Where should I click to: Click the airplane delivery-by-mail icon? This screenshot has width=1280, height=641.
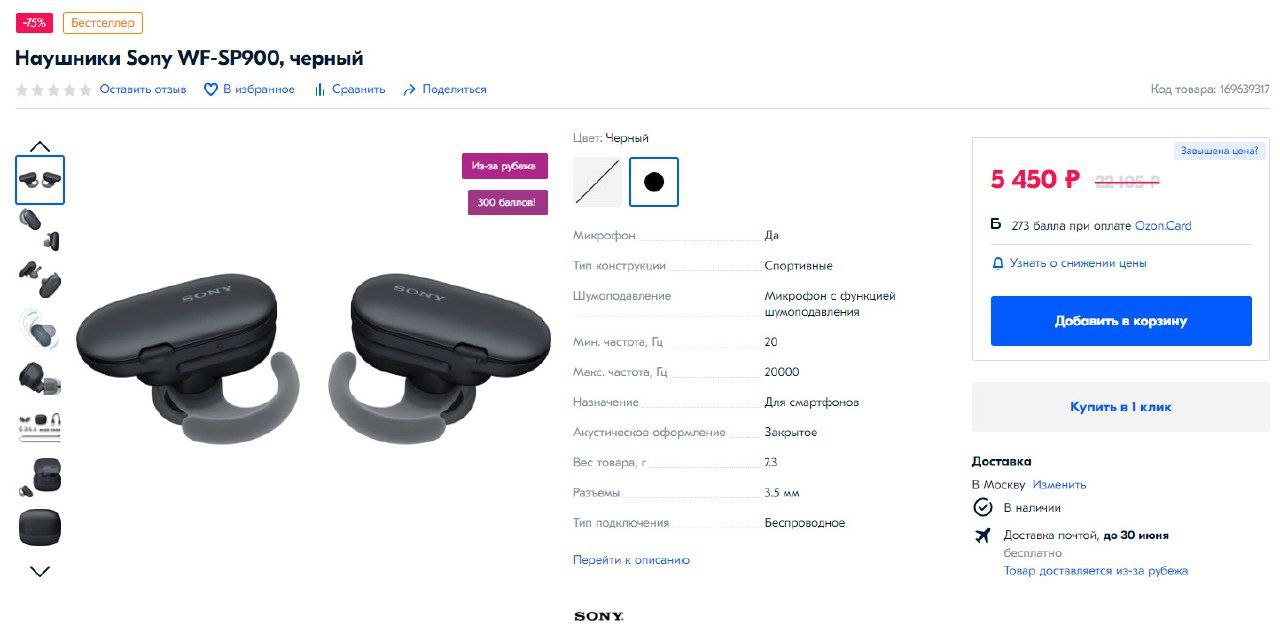click(x=982, y=535)
